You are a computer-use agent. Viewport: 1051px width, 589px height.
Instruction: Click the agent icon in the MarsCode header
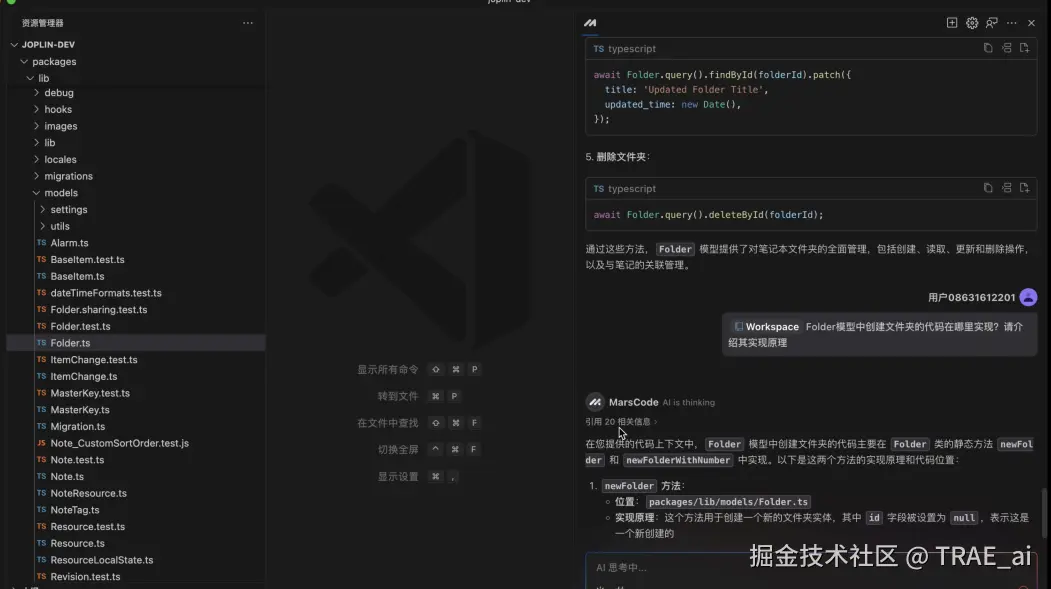pyautogui.click(x=992, y=22)
